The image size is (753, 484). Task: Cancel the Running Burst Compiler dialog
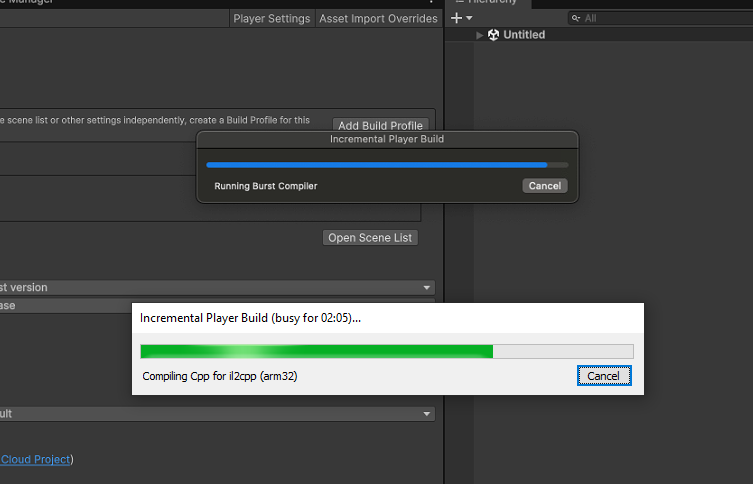click(x=545, y=186)
